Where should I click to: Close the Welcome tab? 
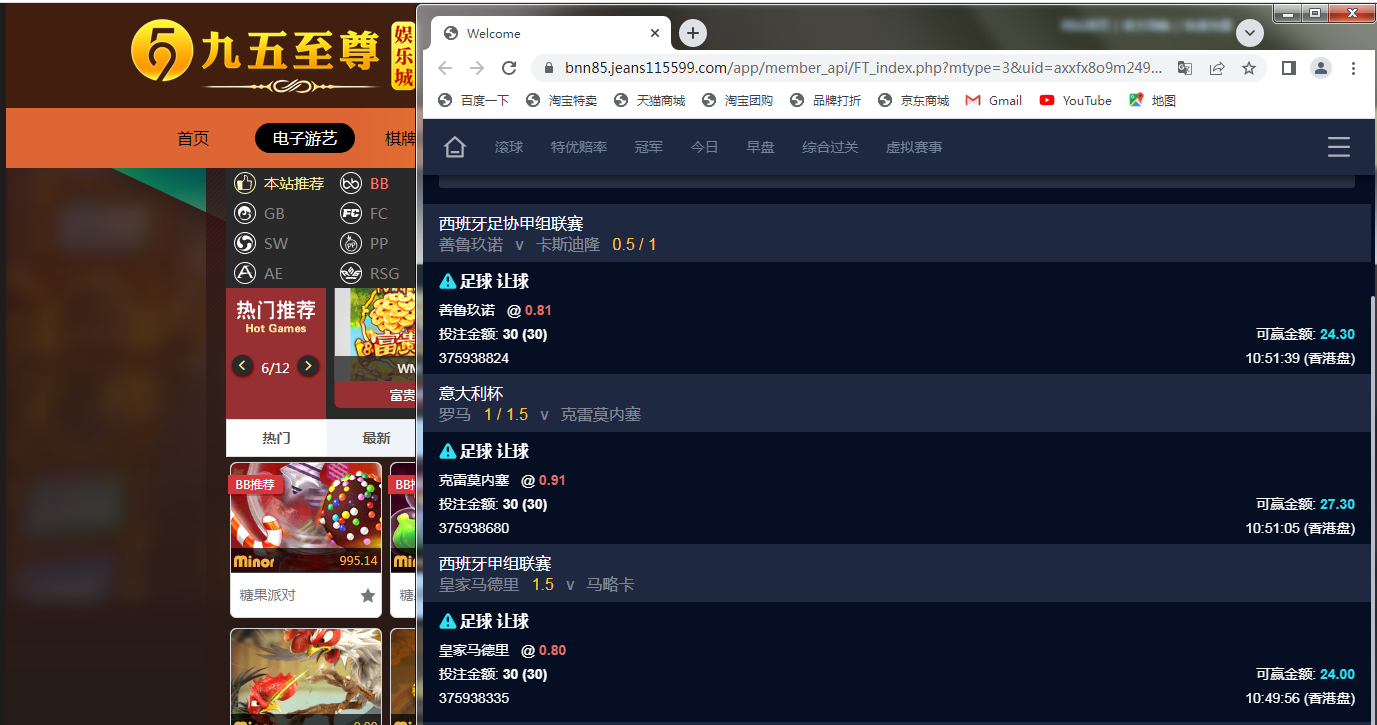click(655, 33)
